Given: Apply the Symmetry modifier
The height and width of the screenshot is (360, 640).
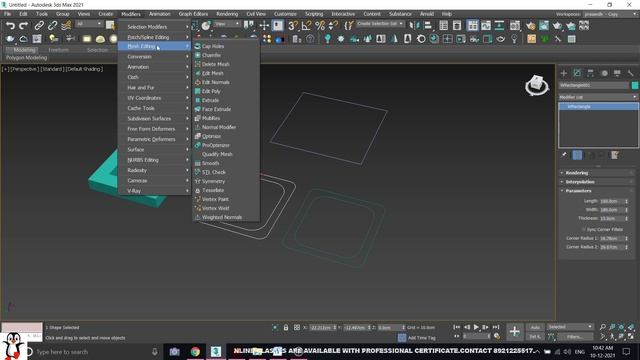Looking at the screenshot, I should tap(226, 181).
